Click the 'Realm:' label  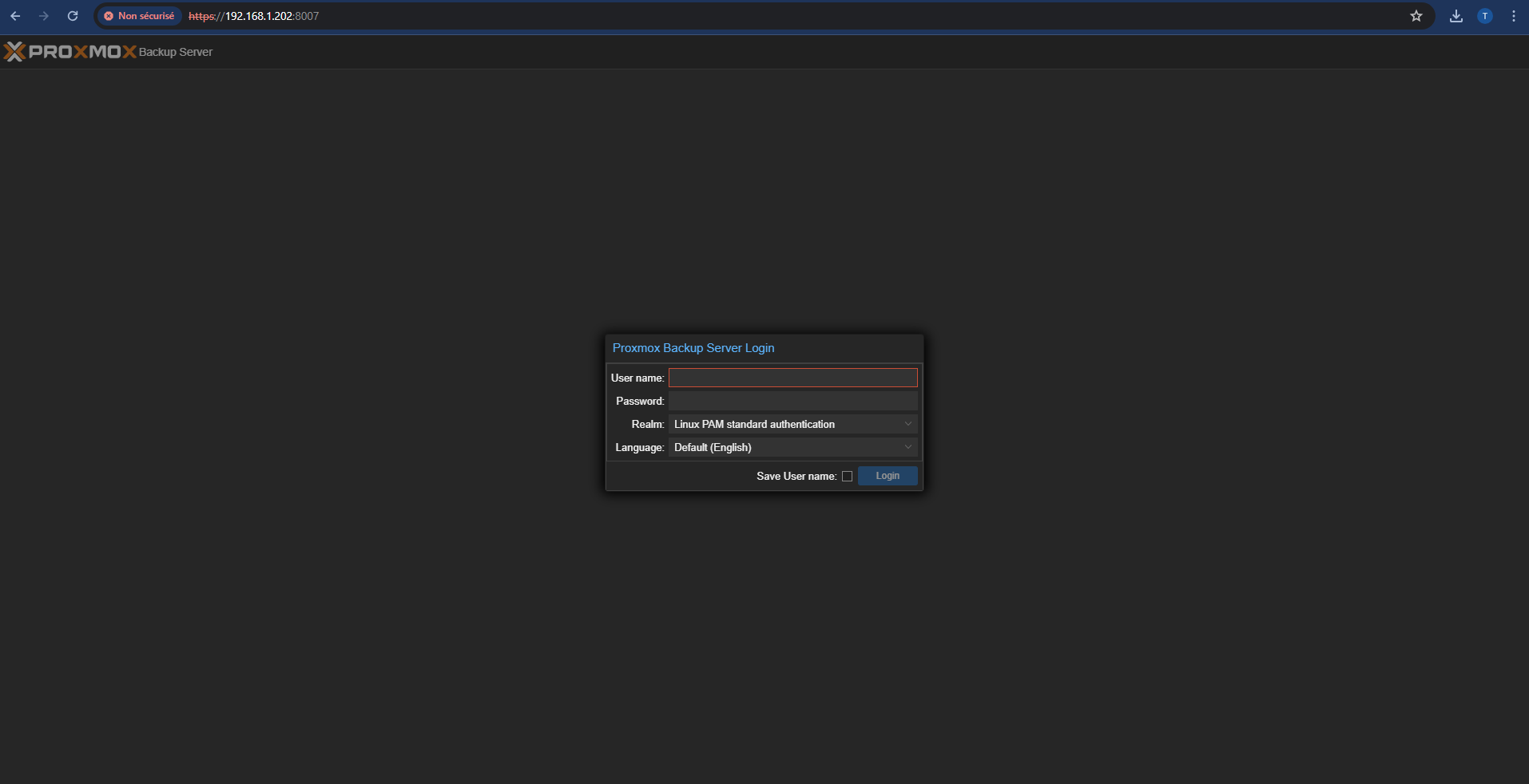(648, 424)
